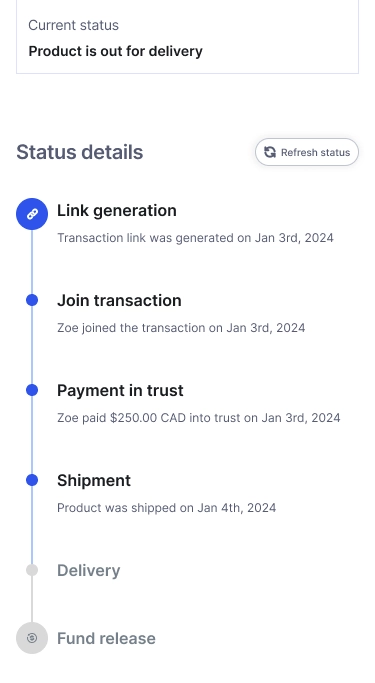Click the Shipment step blue dot

(x=32, y=480)
